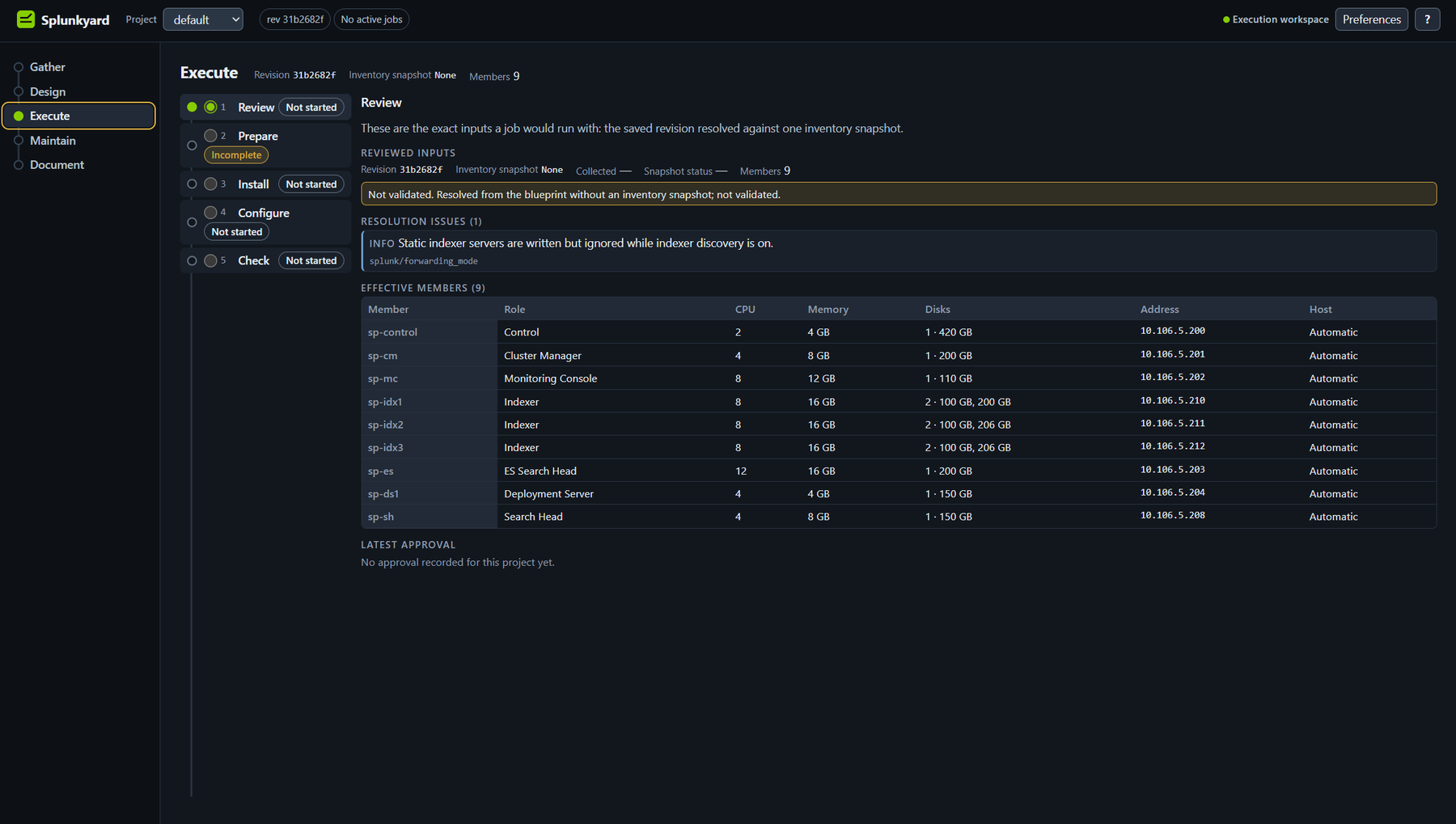Select the sp-cm member cell
Viewport: 1456px width, 824px height.
pos(430,356)
